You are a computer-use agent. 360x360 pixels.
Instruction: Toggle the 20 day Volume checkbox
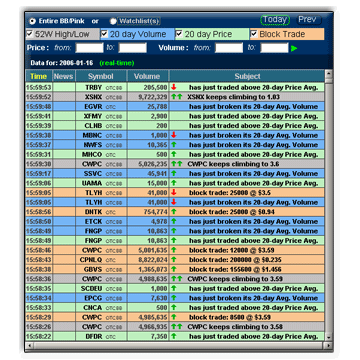[x=104, y=34]
